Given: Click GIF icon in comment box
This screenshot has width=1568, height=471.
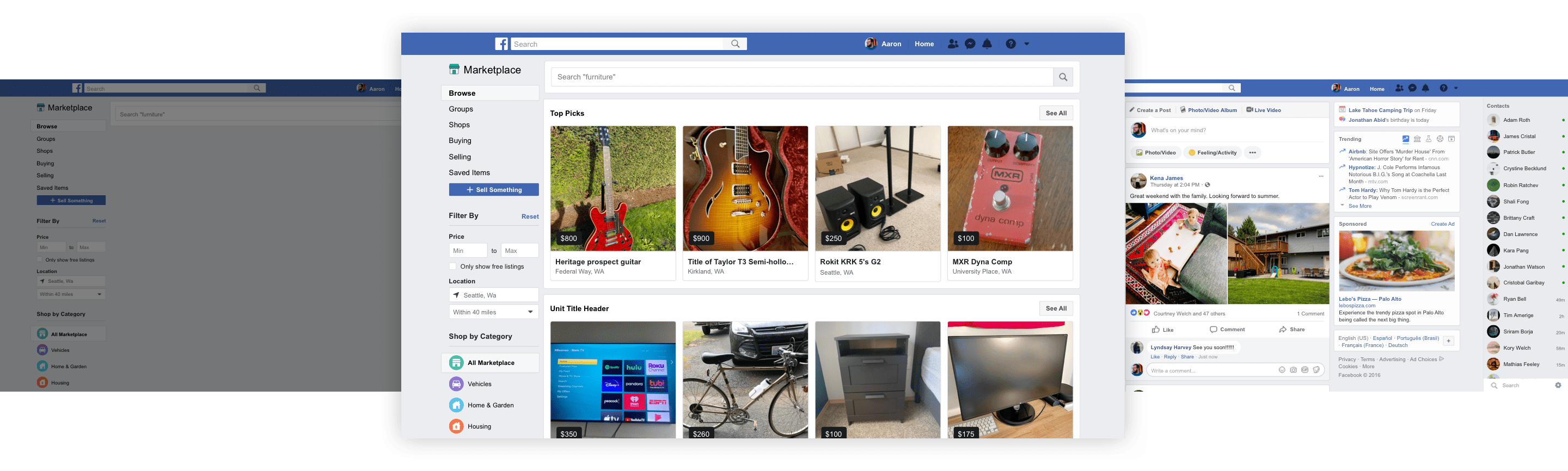Looking at the screenshot, I should [x=1305, y=370].
